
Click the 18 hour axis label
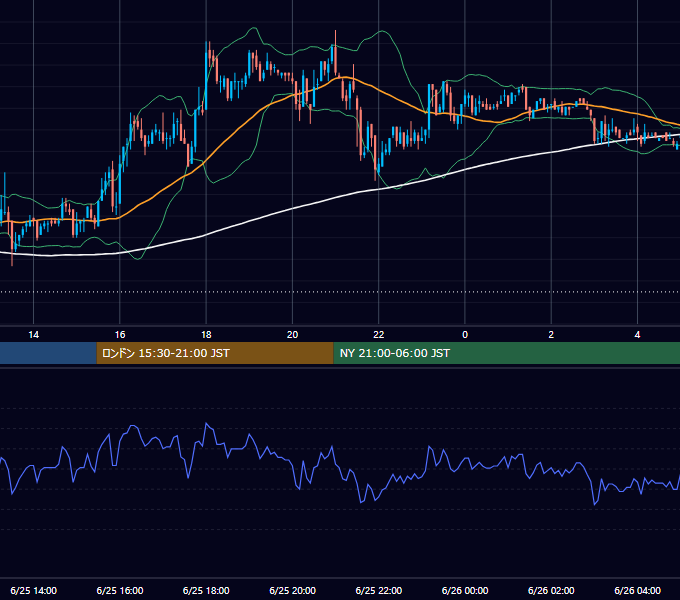(206, 335)
